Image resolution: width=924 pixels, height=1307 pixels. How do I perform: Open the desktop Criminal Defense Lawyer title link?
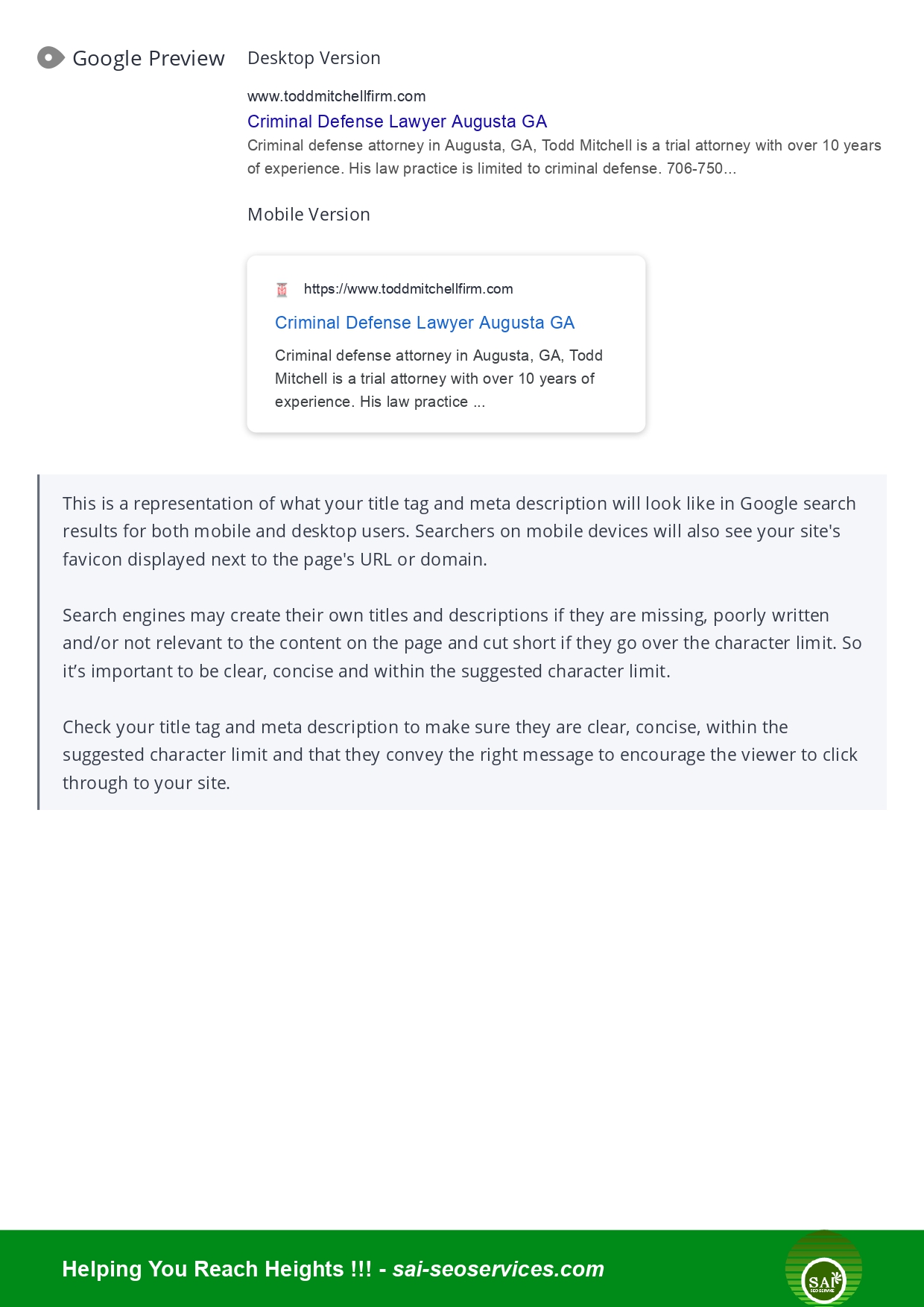397,121
